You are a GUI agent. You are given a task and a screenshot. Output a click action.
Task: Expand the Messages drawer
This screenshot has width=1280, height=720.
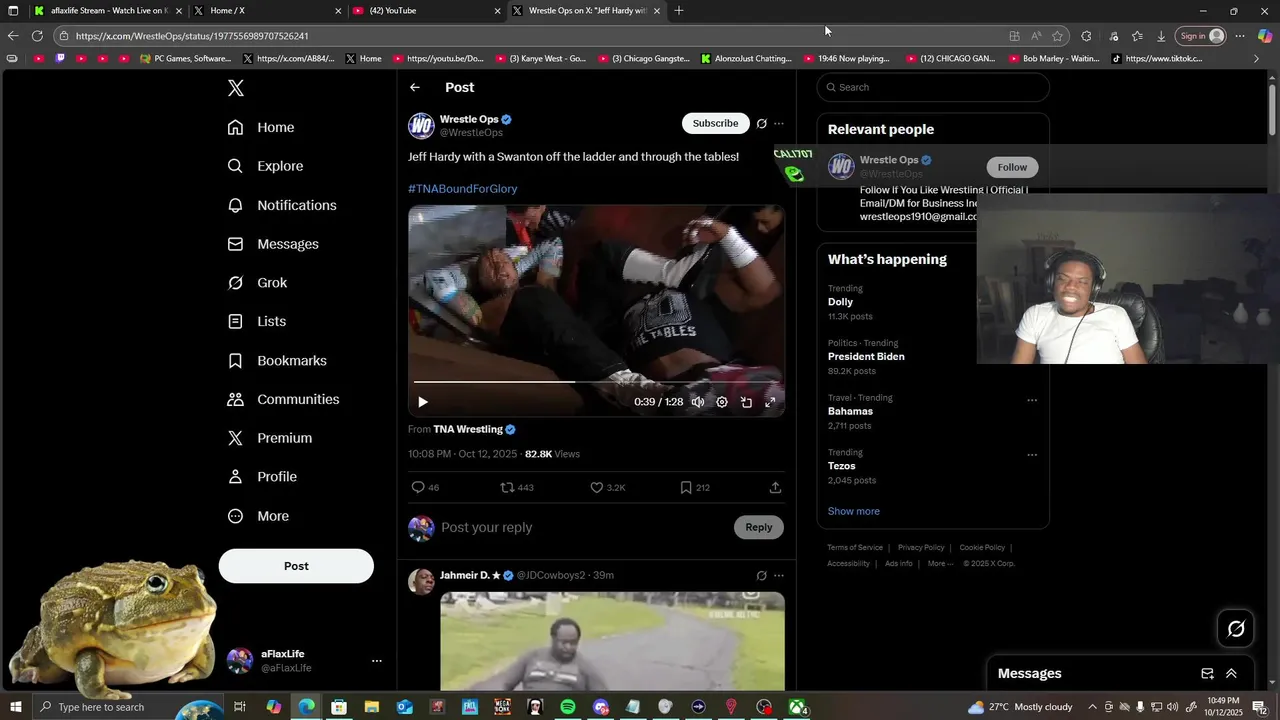[1231, 674]
